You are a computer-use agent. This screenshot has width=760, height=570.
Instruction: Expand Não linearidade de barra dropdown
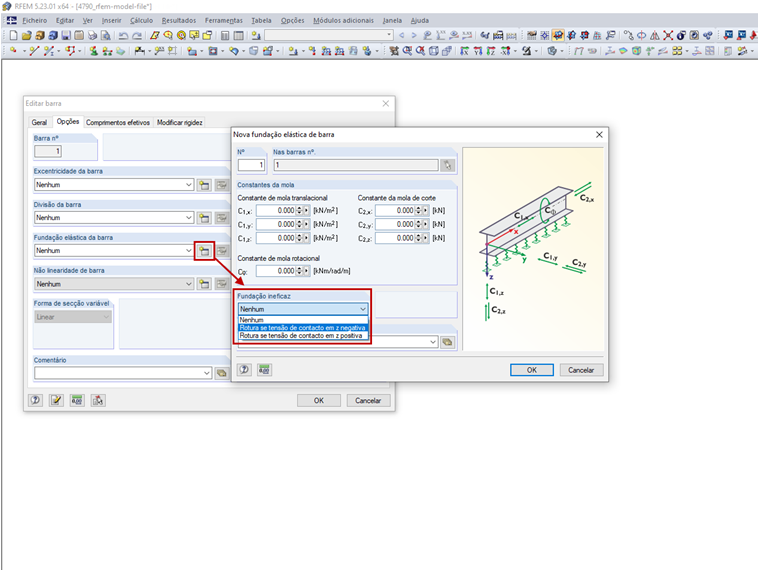point(189,284)
